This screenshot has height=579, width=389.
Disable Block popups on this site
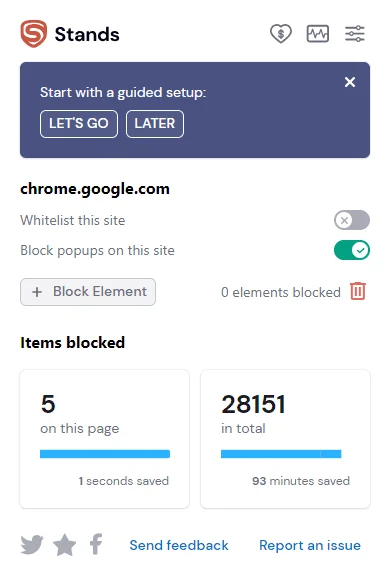[x=352, y=250]
